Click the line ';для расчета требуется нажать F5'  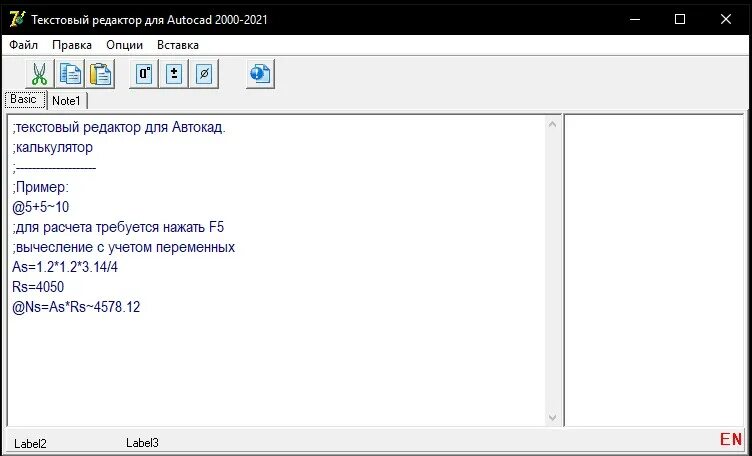pos(118,227)
